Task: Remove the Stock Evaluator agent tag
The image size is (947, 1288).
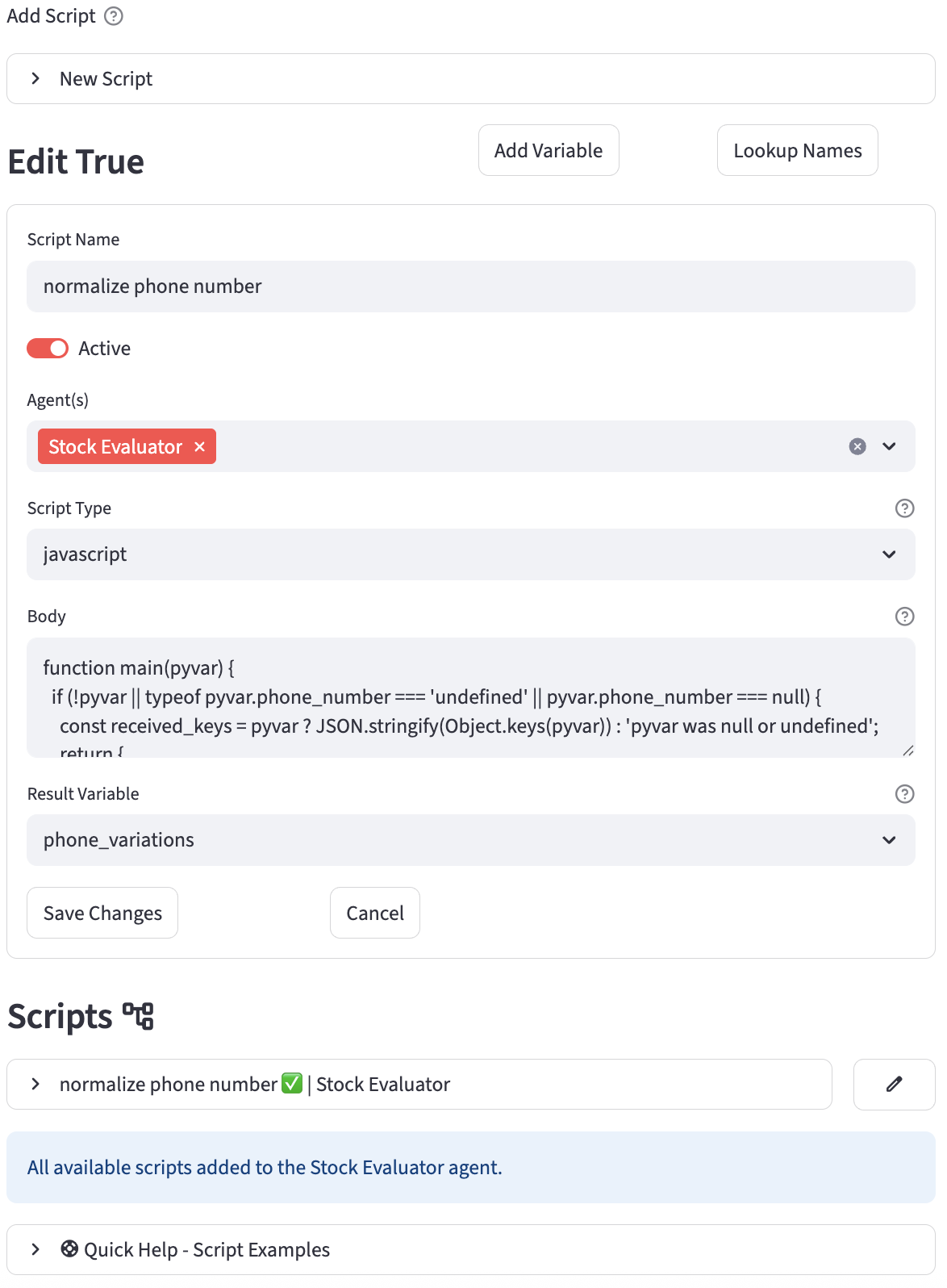Action: coord(200,447)
